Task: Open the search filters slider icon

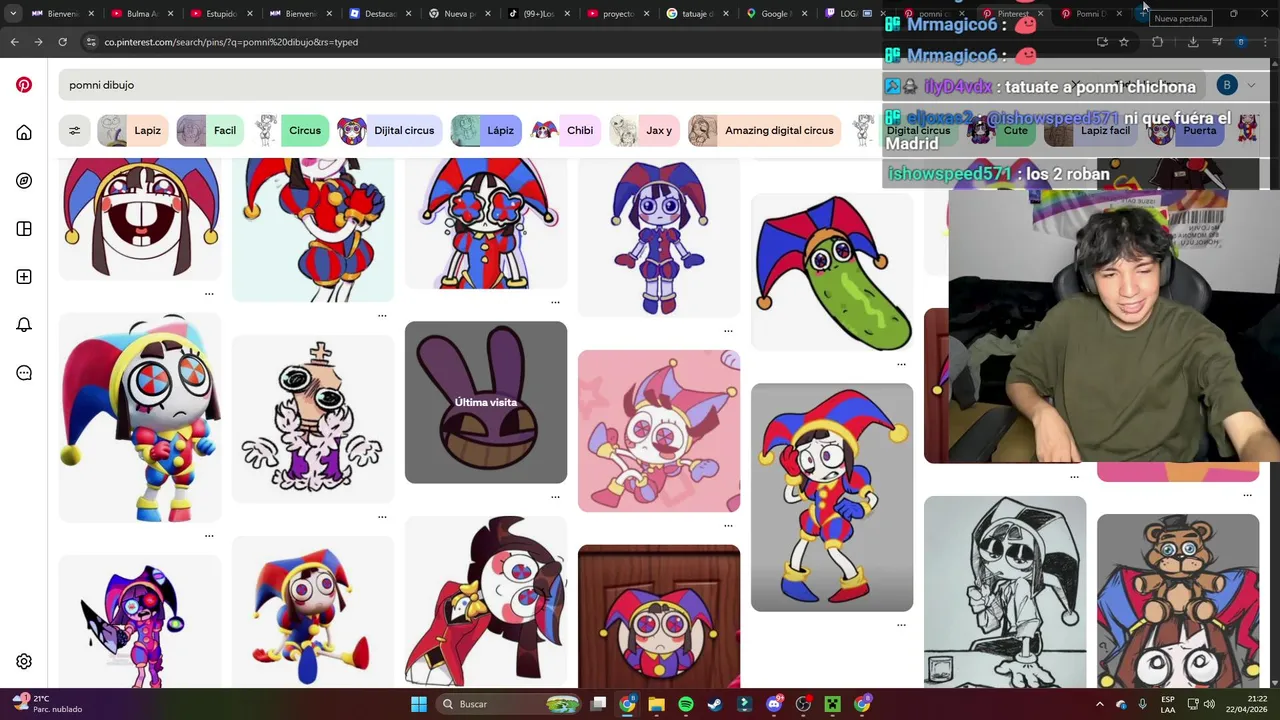Action: click(74, 130)
